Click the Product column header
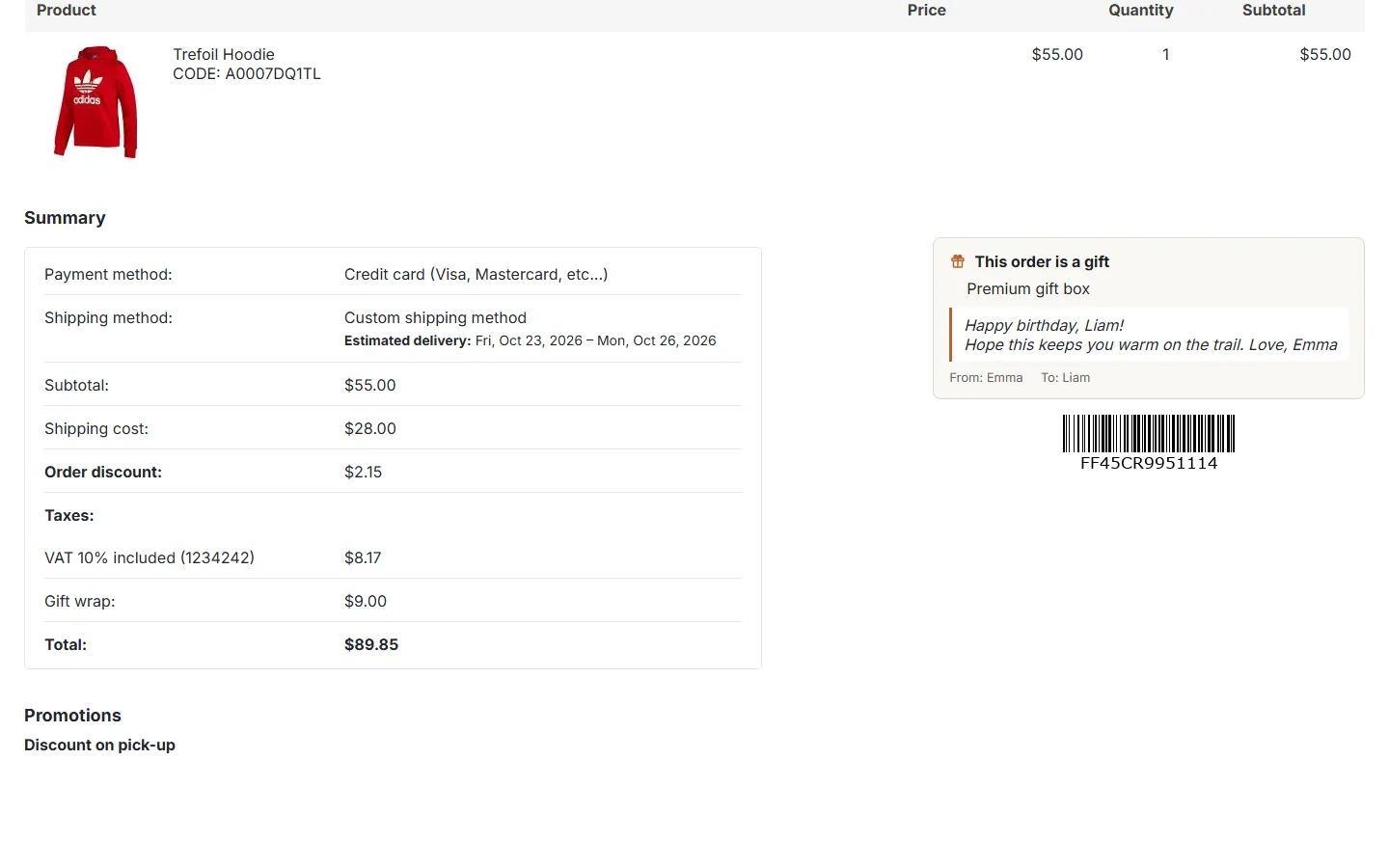The image size is (1389, 868). 67,10
